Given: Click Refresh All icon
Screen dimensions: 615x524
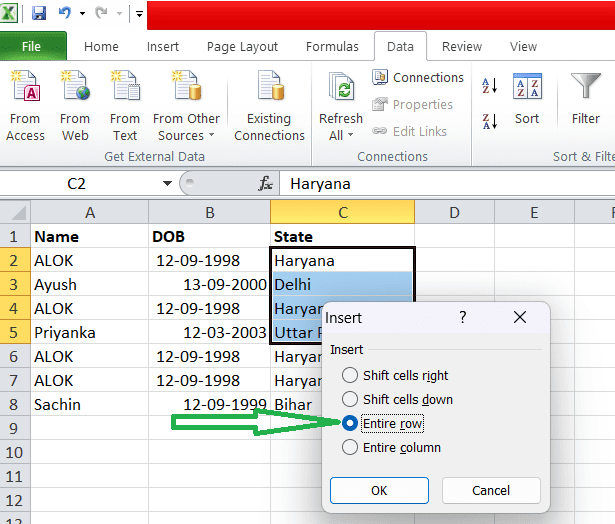Looking at the screenshot, I should (341, 86).
